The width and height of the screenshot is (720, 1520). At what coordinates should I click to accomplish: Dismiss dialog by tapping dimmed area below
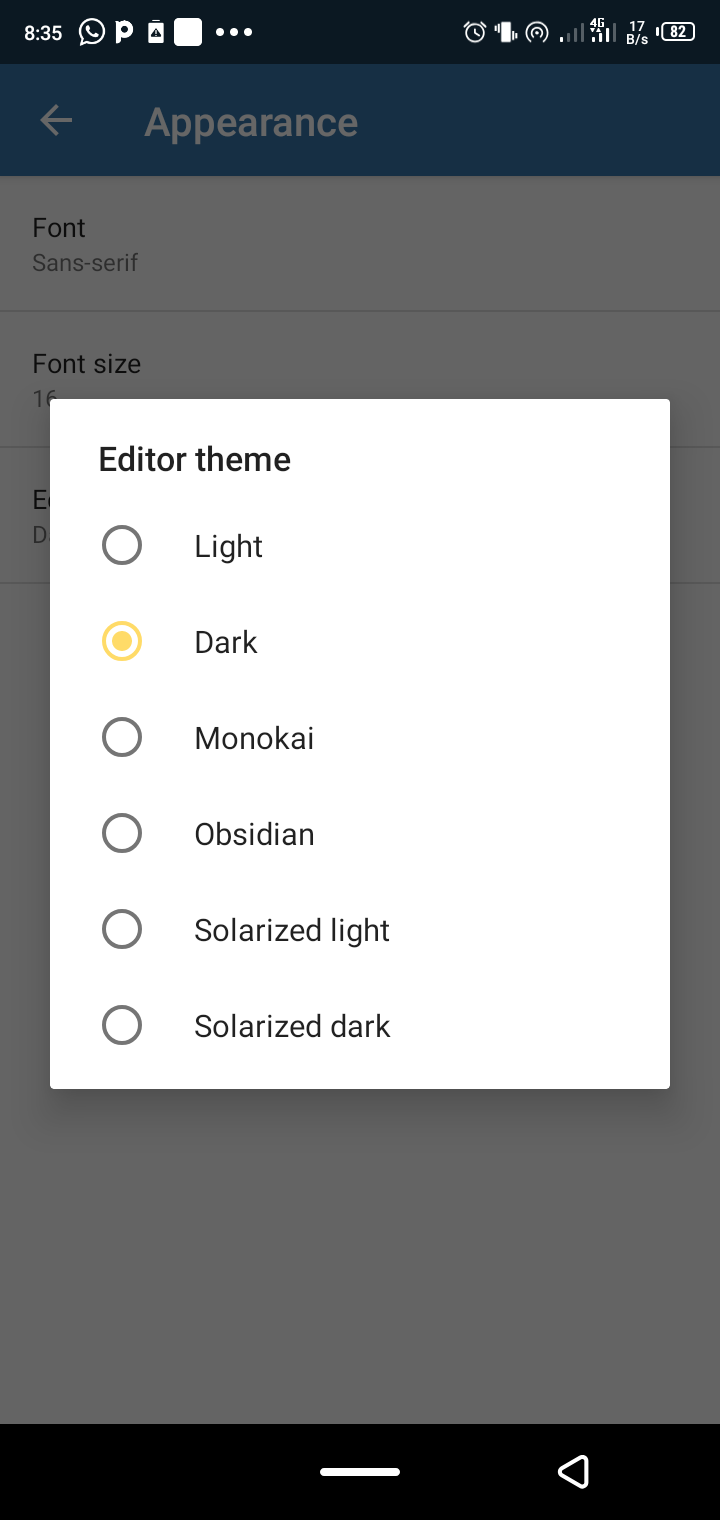(360, 1250)
